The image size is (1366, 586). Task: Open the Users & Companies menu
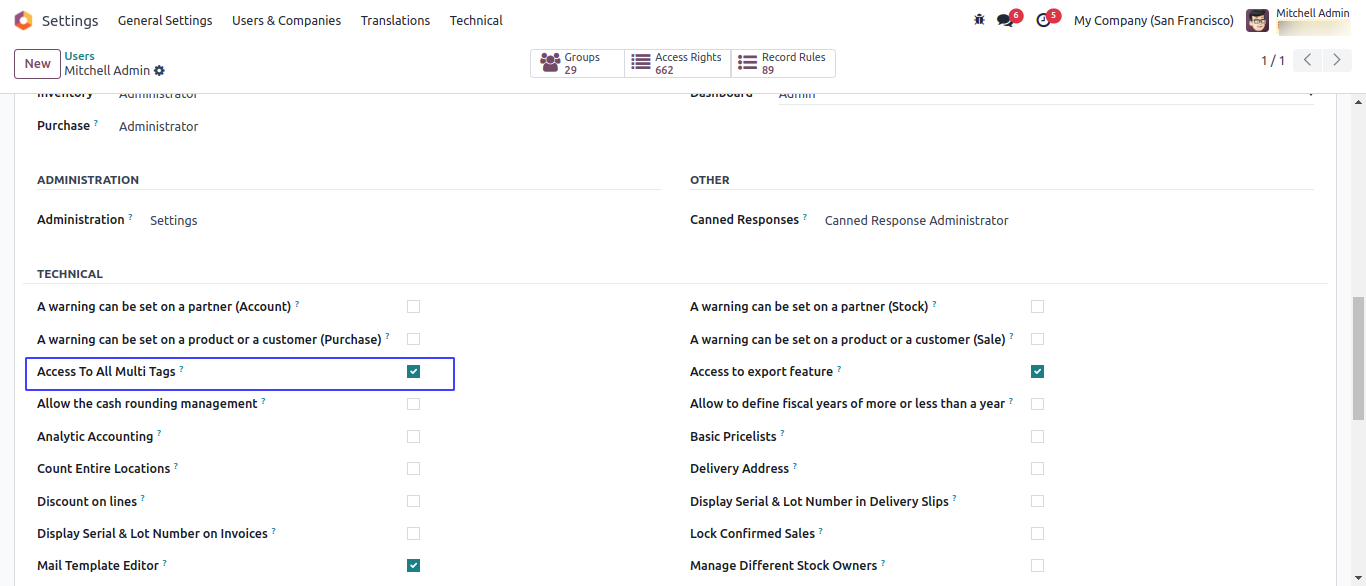coord(286,20)
